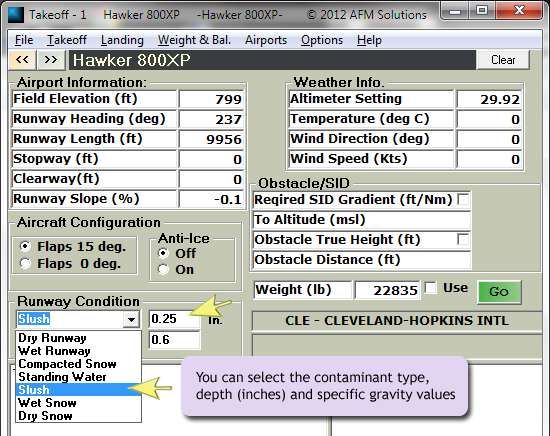The width and height of the screenshot is (550, 436).
Task: Click the Clearway value field
Action: pyautogui.click(x=212, y=179)
